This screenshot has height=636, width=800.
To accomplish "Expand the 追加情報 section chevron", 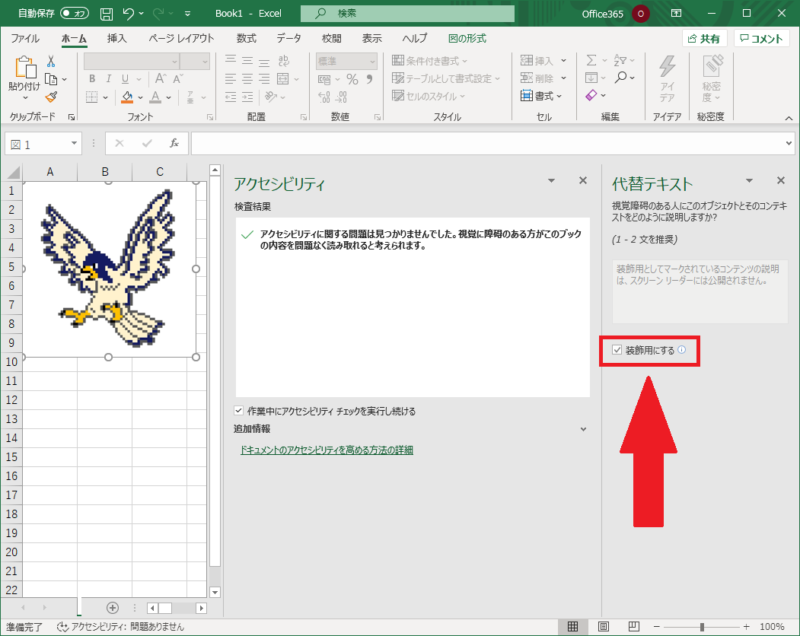I will tap(583, 429).
